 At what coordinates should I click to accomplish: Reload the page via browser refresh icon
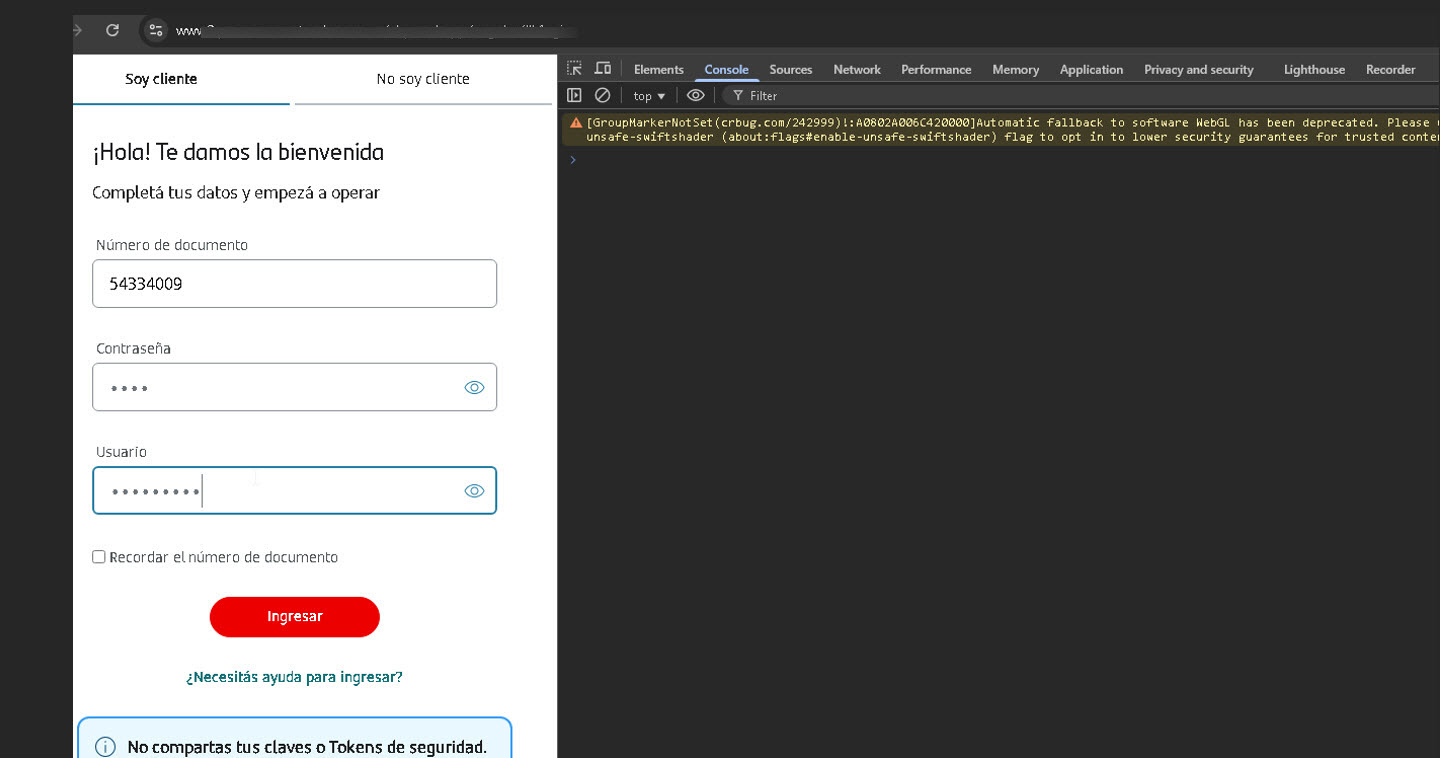[x=110, y=30]
